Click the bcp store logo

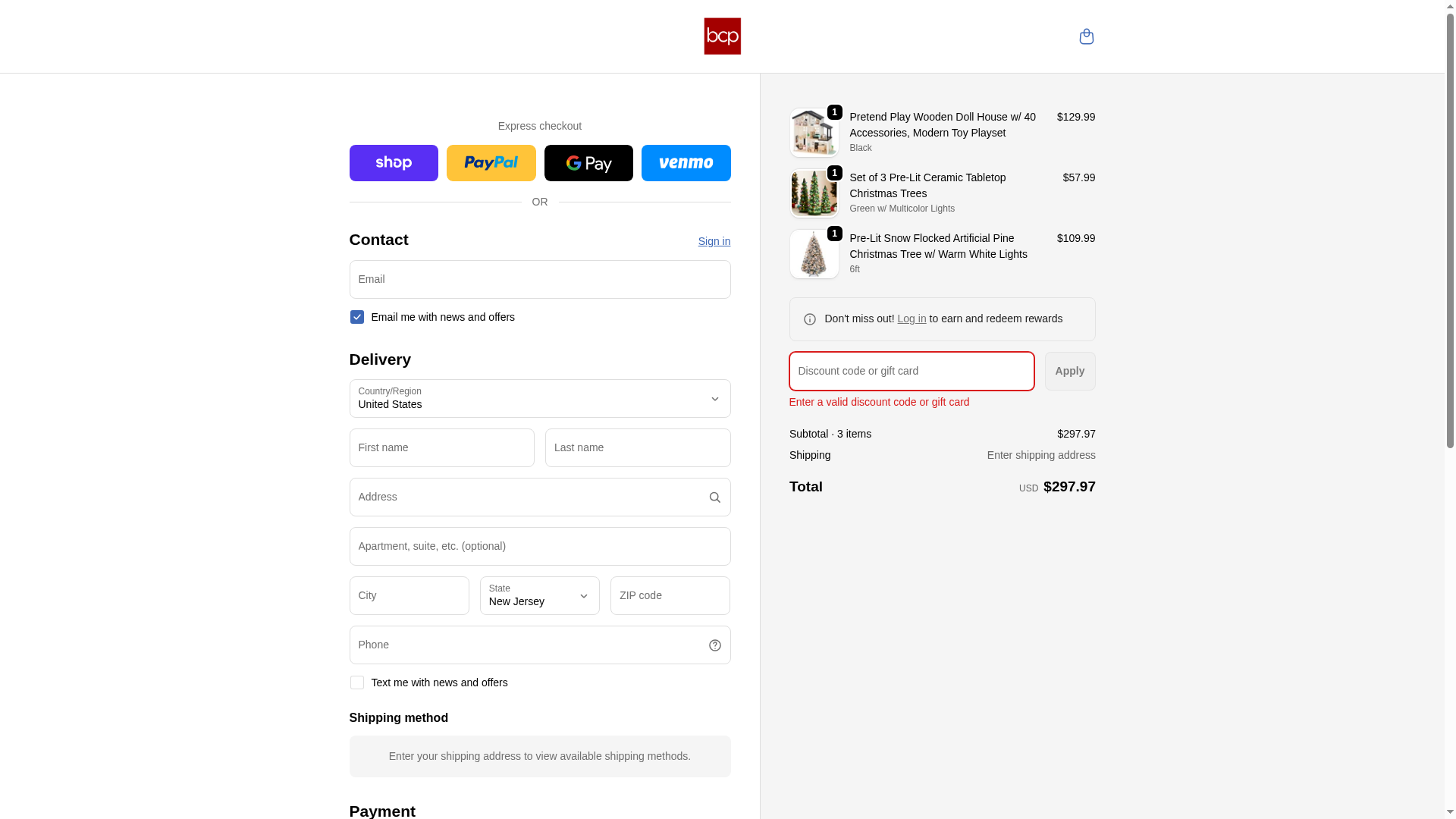click(x=722, y=36)
